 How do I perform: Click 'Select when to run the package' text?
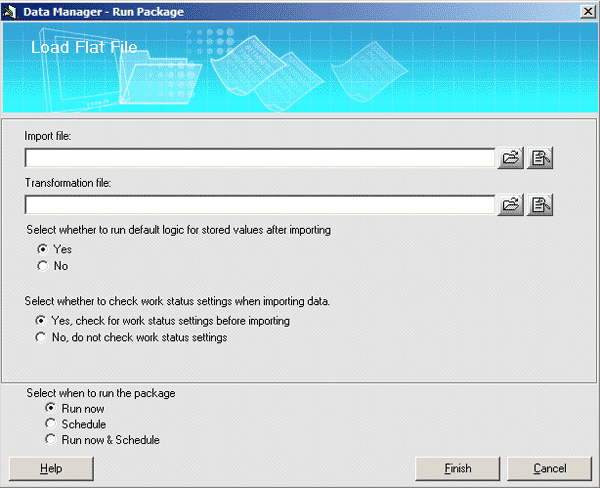[x=101, y=393]
